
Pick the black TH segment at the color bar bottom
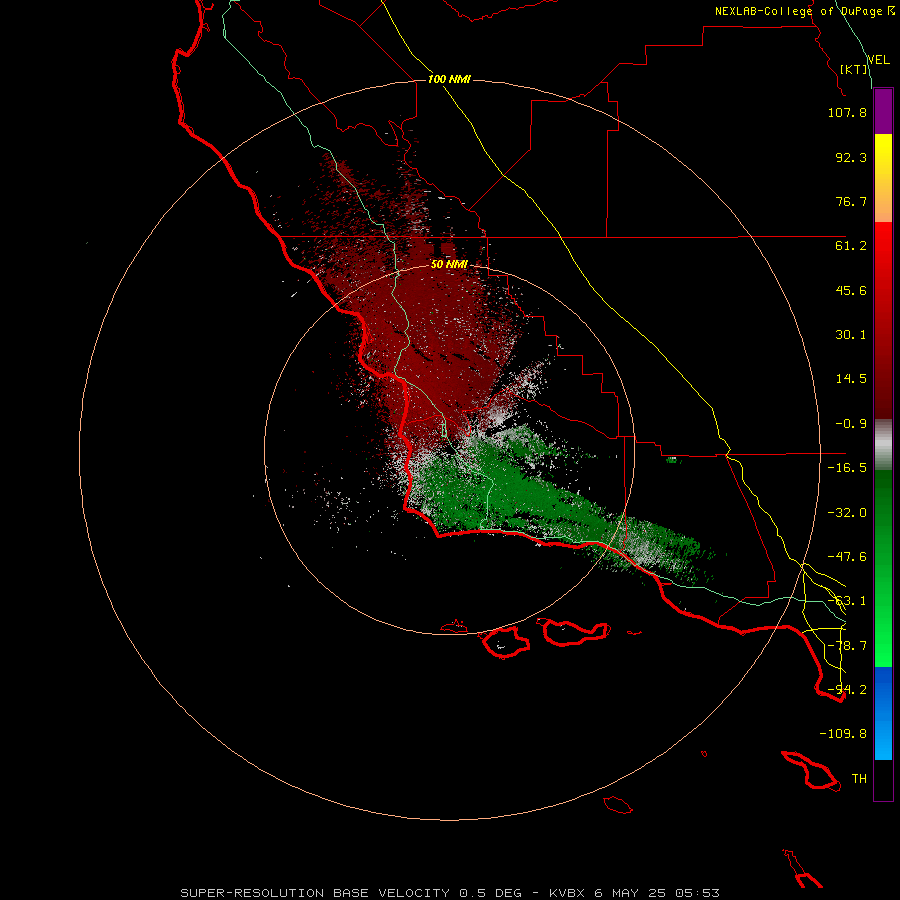[883, 779]
